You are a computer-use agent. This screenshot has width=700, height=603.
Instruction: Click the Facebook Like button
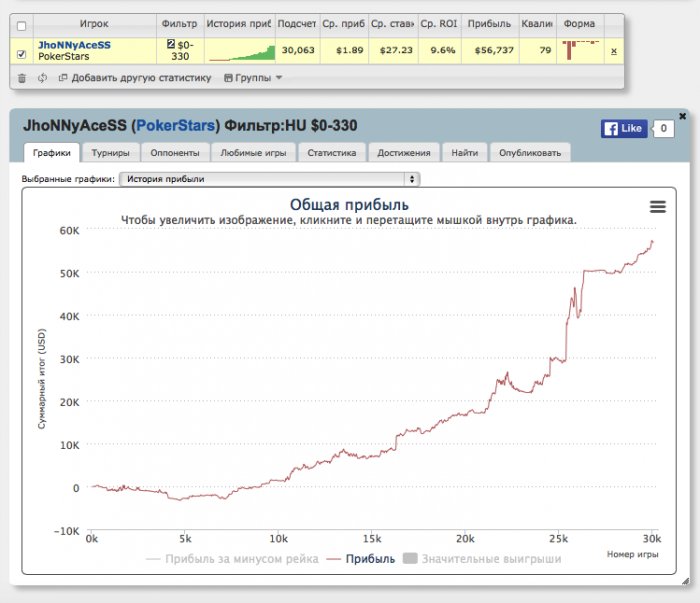click(x=624, y=129)
